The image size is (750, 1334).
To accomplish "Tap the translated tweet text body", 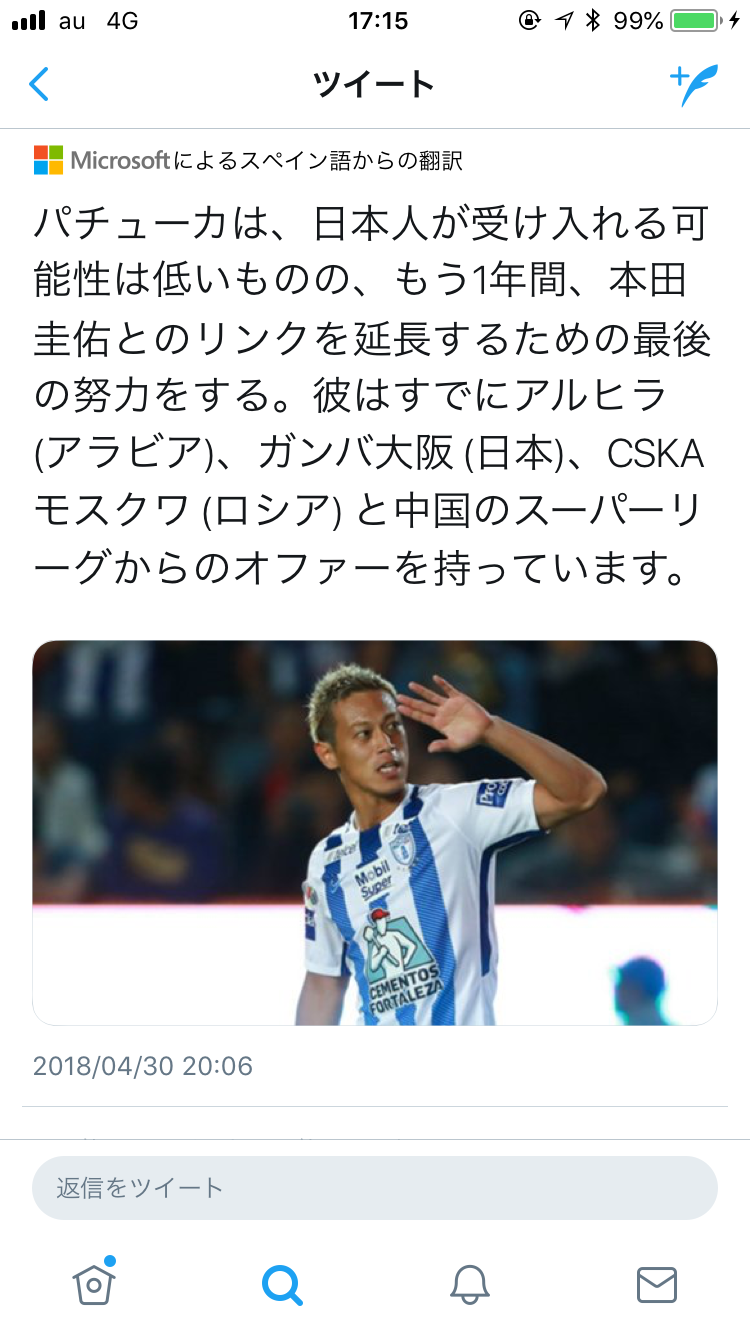I will pos(372,397).
